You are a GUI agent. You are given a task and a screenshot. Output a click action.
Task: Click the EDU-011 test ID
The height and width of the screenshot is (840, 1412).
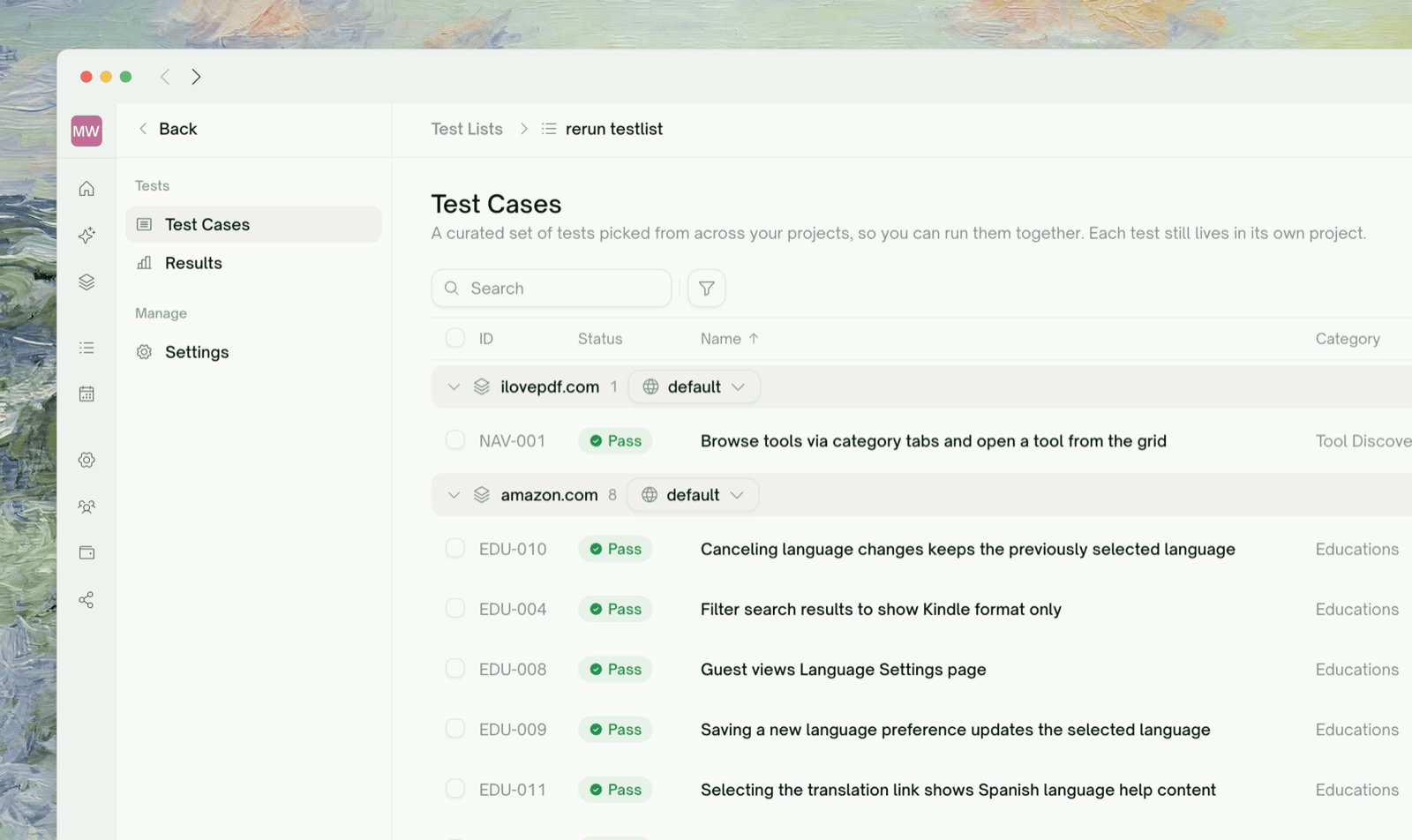click(513, 790)
